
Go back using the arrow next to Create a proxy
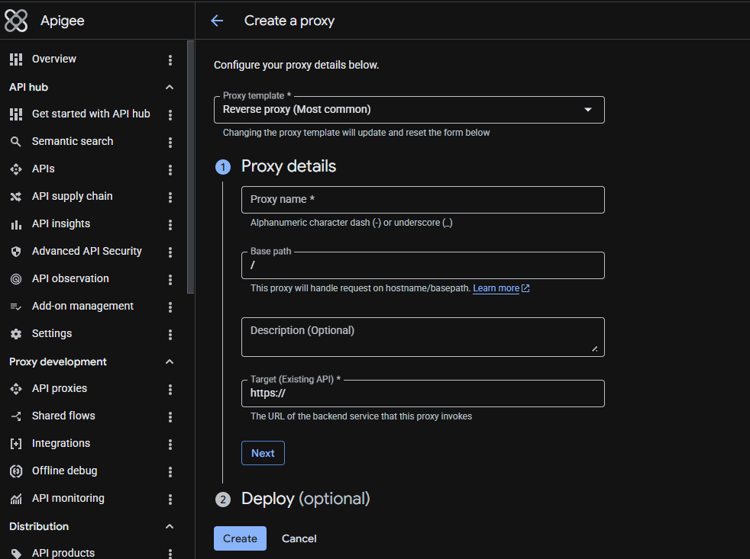pos(217,21)
